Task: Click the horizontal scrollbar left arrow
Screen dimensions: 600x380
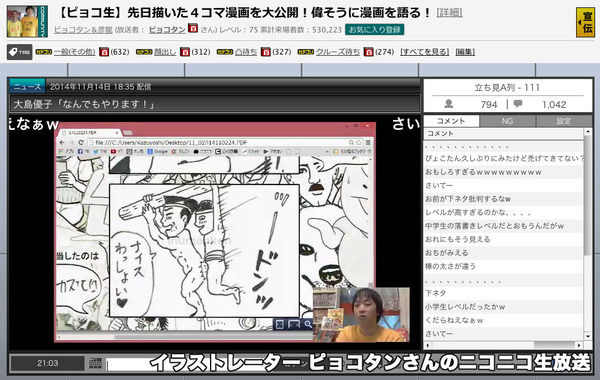Action: coord(427,345)
